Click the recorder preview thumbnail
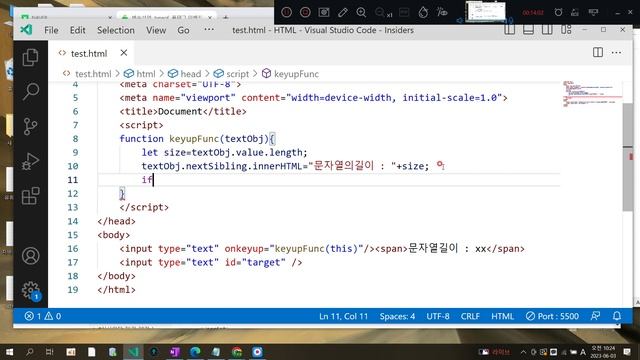 point(486,11)
